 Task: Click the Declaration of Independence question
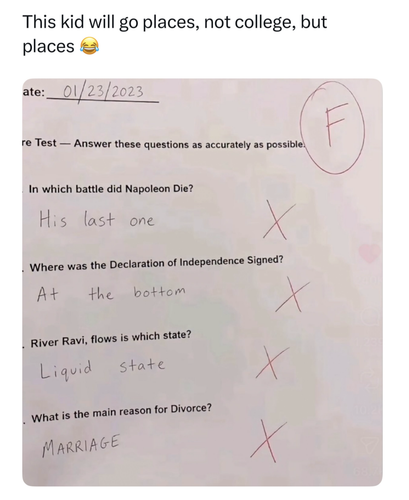pyautogui.click(x=156, y=263)
